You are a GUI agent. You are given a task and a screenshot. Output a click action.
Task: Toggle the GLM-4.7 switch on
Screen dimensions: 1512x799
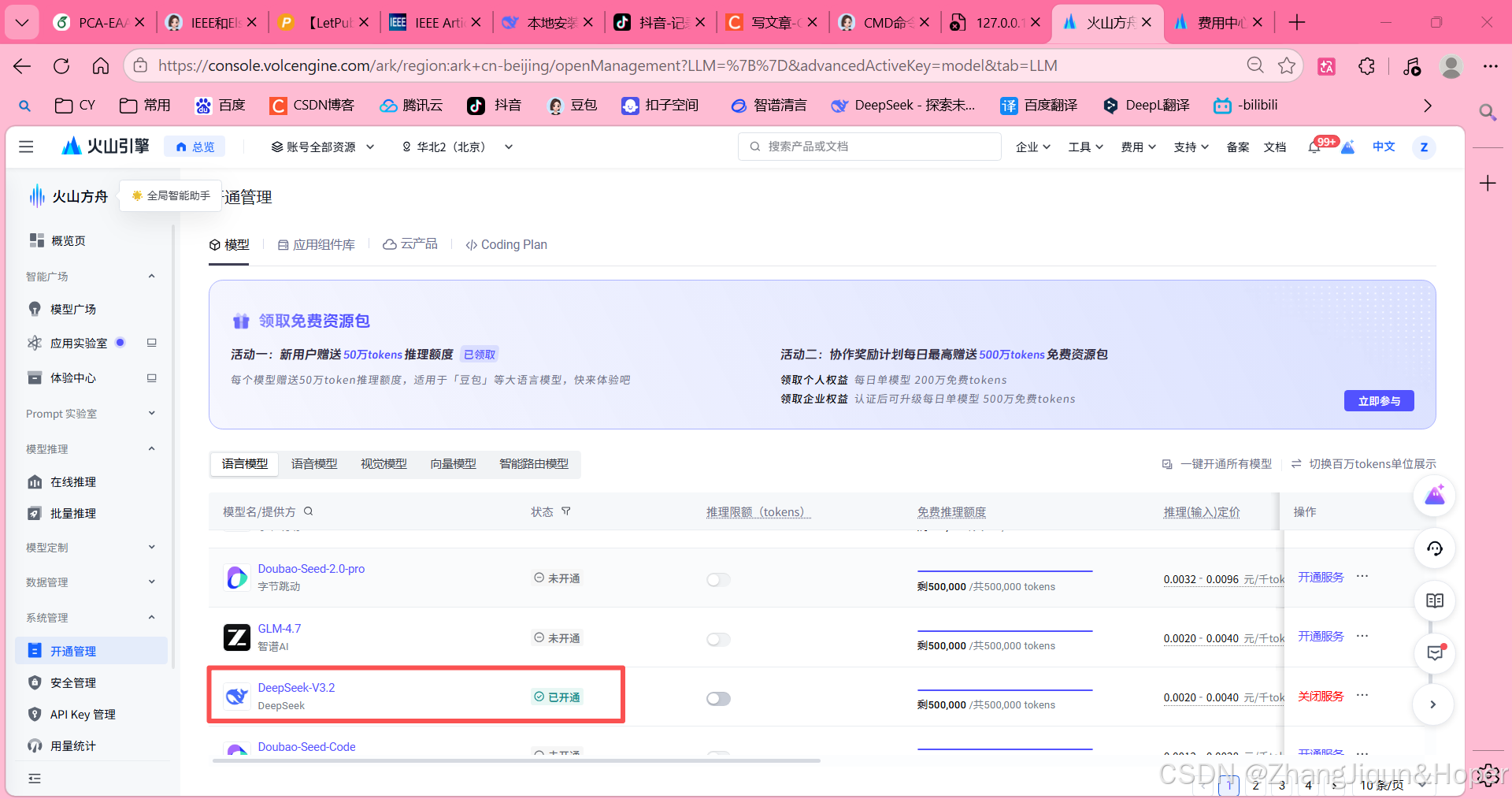pos(717,639)
